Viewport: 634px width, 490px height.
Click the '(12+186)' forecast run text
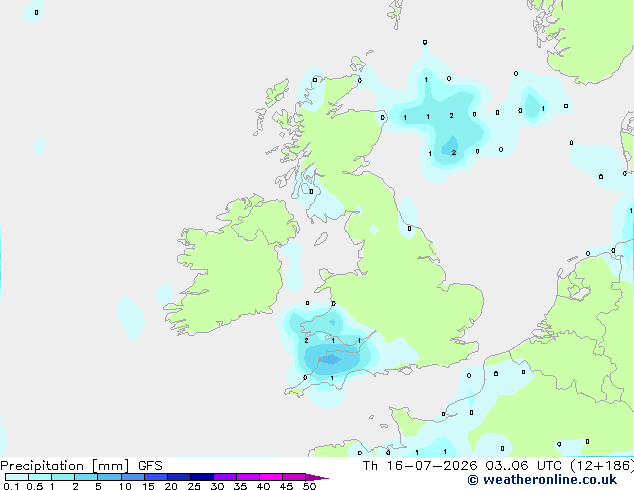(x=602, y=466)
